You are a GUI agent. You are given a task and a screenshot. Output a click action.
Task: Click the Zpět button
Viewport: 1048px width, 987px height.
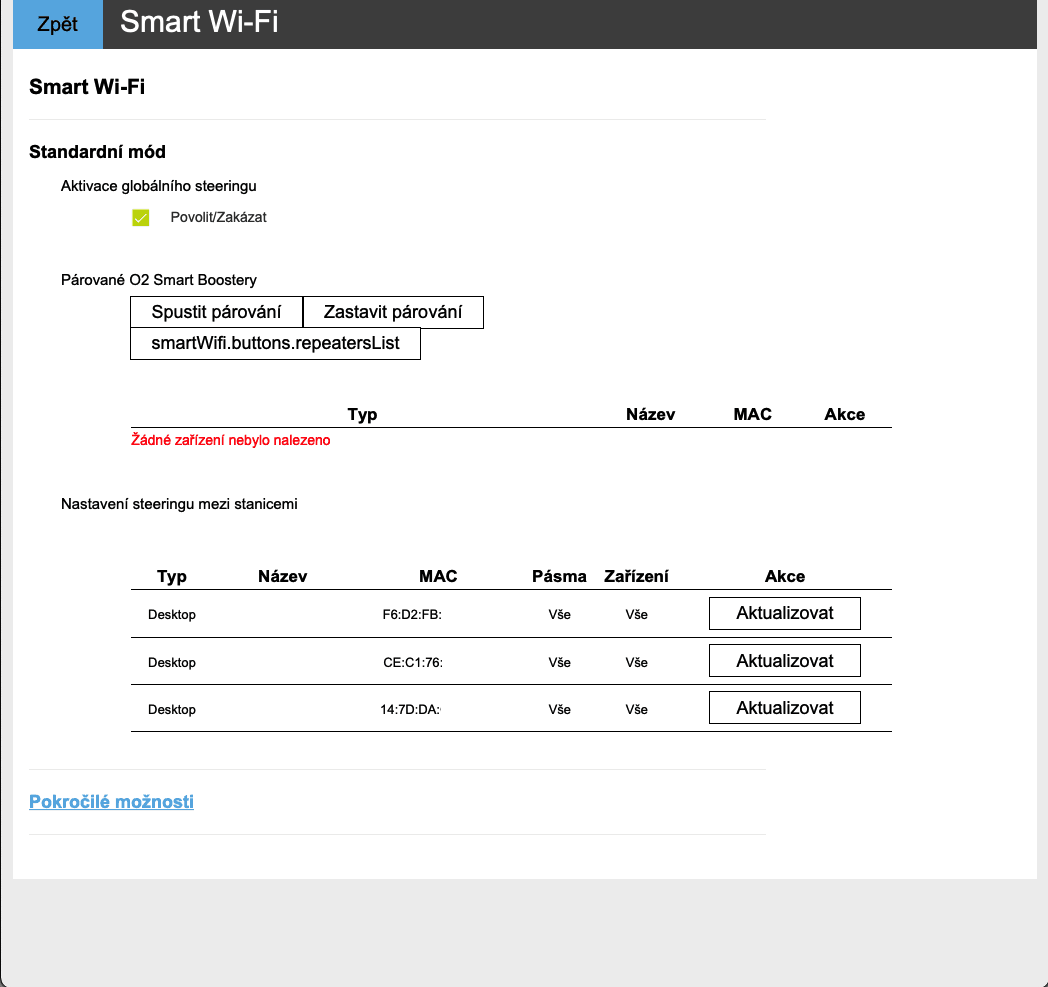tap(57, 24)
